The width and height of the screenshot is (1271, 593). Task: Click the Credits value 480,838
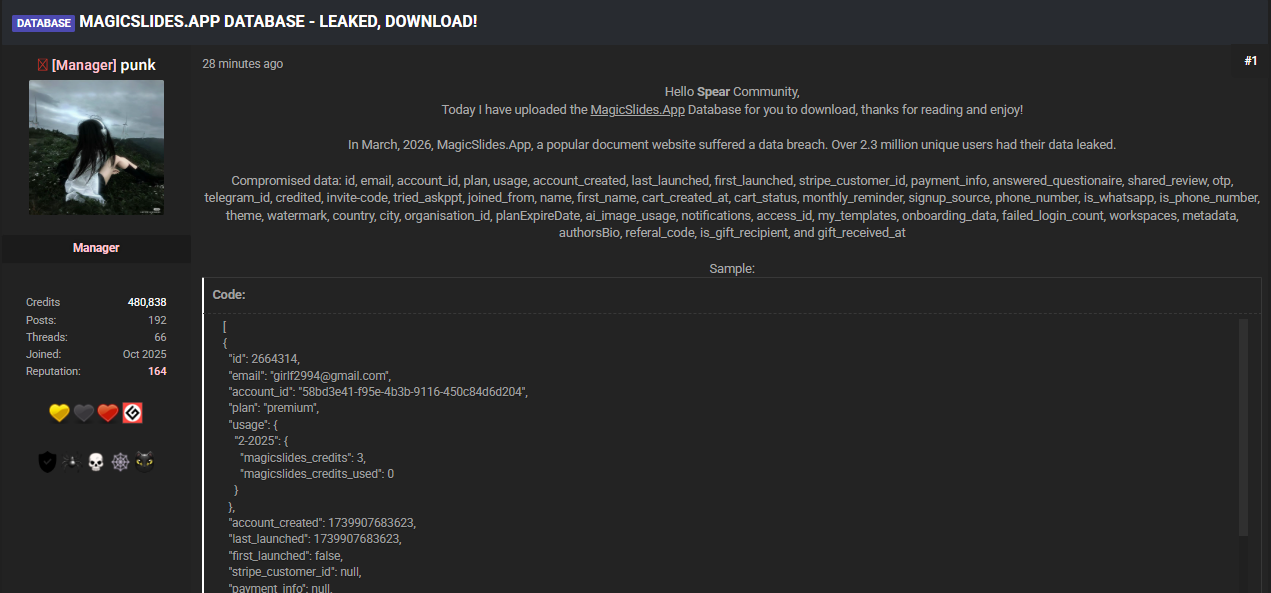pos(147,302)
